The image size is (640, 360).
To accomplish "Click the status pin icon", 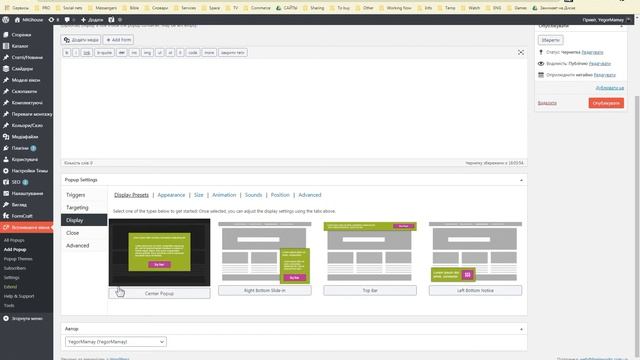I will point(541,52).
